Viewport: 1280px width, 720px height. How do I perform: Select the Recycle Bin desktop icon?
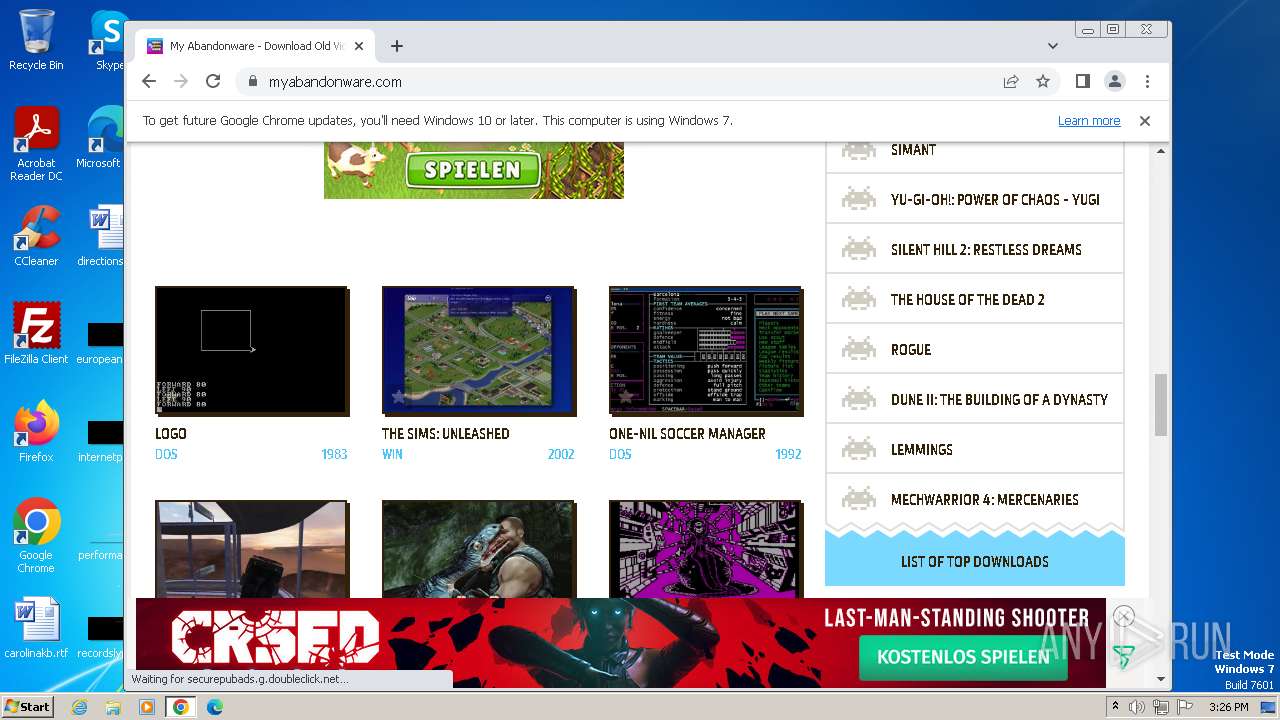36,40
